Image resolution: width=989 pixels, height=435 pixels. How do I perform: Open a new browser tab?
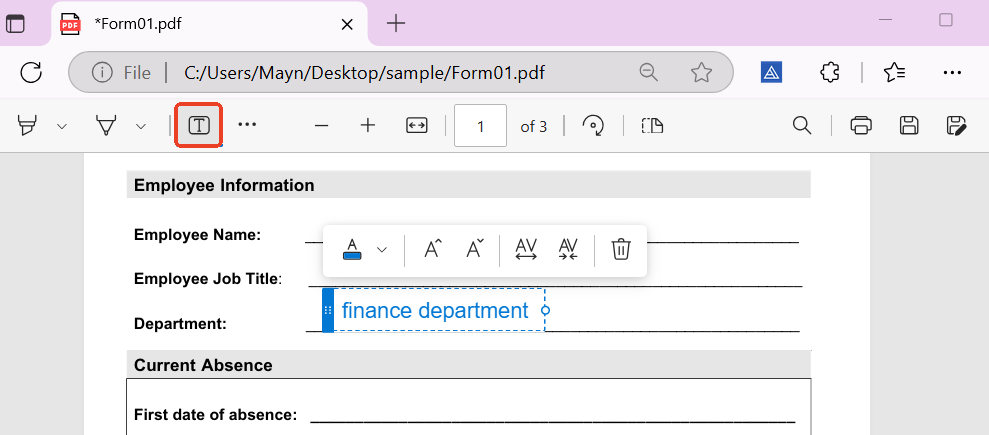click(x=396, y=24)
